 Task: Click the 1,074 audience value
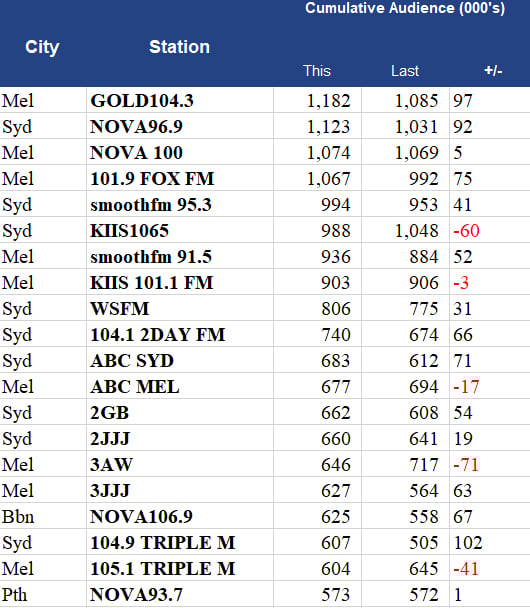328,153
